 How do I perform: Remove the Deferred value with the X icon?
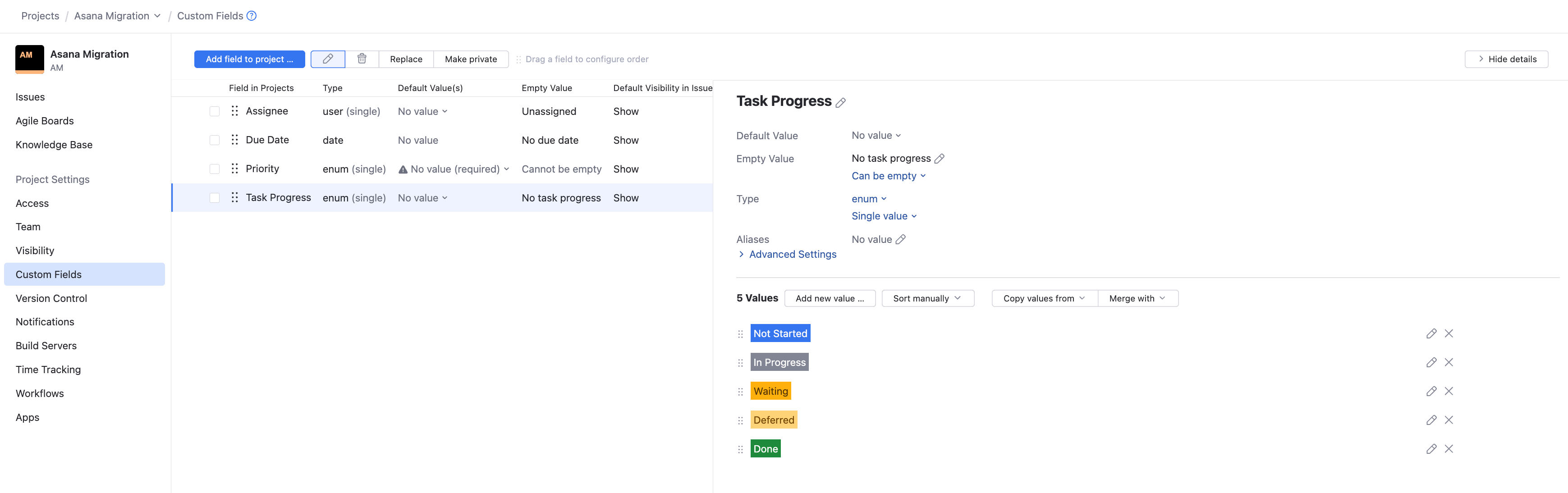click(x=1449, y=420)
